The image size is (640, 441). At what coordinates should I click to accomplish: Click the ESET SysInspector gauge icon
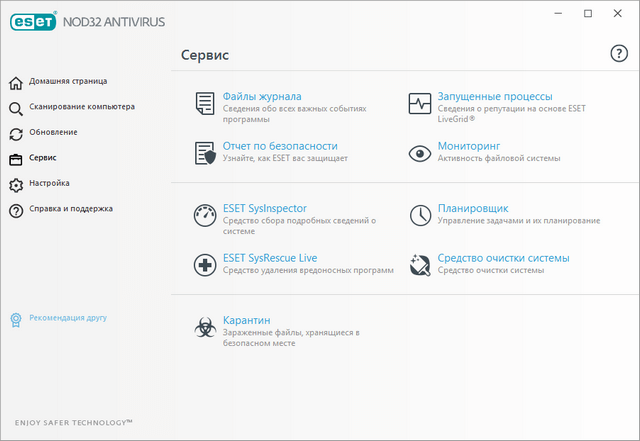(x=205, y=214)
